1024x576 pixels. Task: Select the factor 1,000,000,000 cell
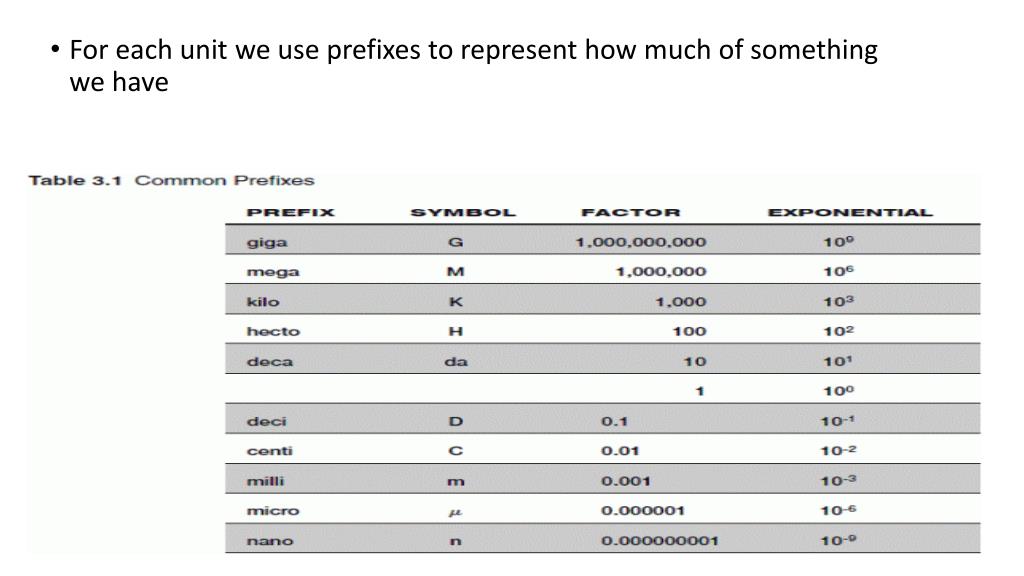(x=641, y=242)
